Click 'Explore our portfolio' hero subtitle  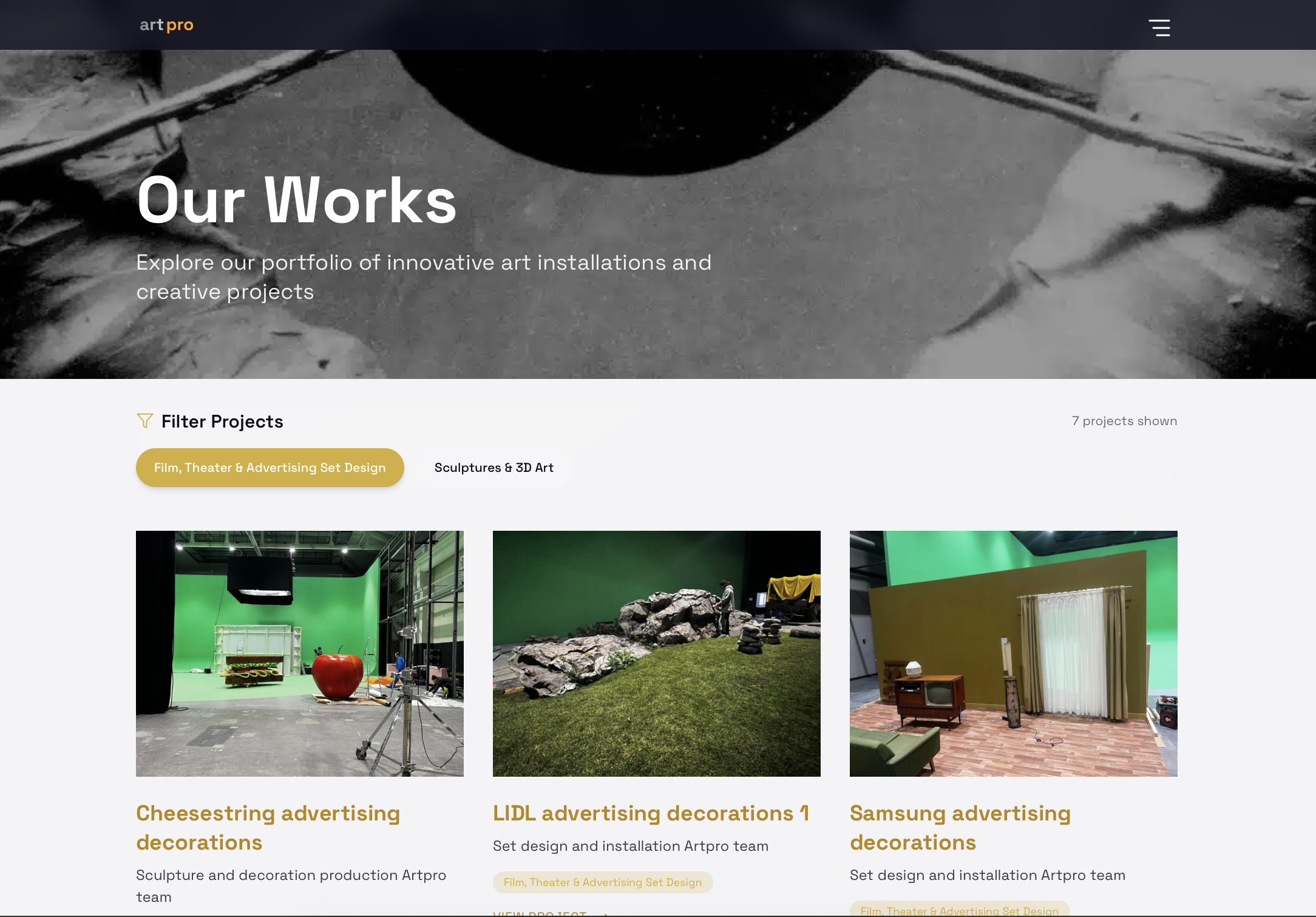click(x=424, y=277)
